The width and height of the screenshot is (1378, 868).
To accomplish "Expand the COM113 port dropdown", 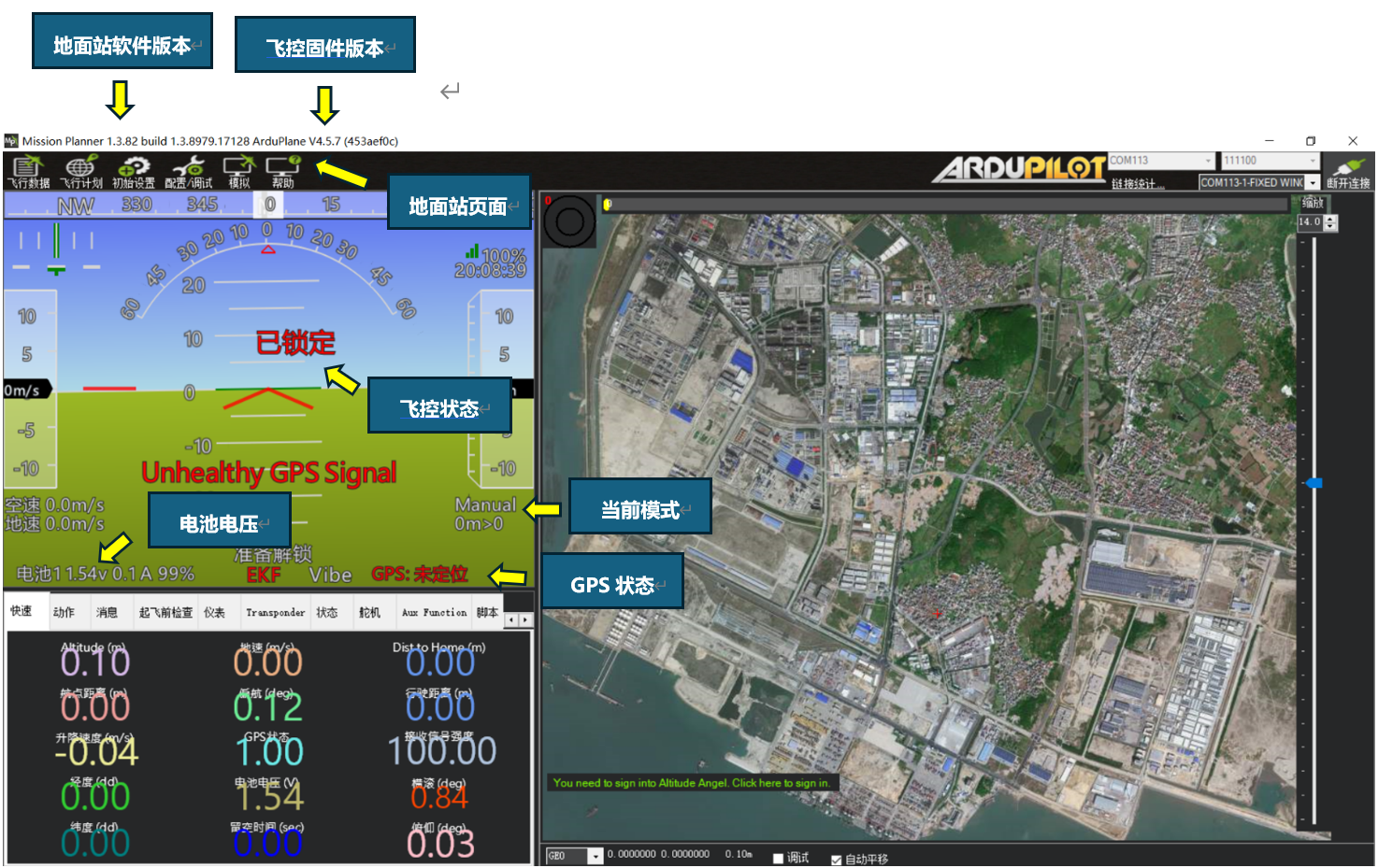I will (x=1208, y=161).
